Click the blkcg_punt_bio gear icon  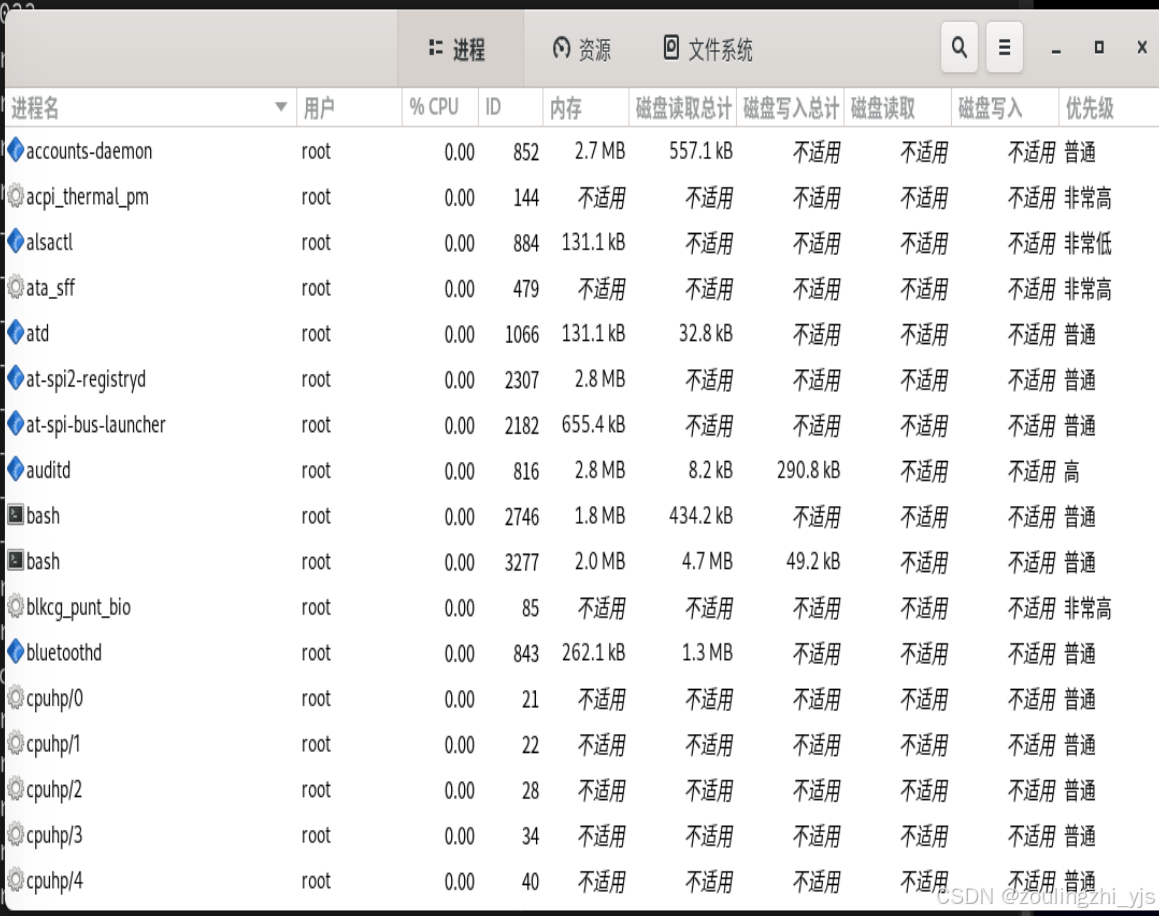pos(16,606)
